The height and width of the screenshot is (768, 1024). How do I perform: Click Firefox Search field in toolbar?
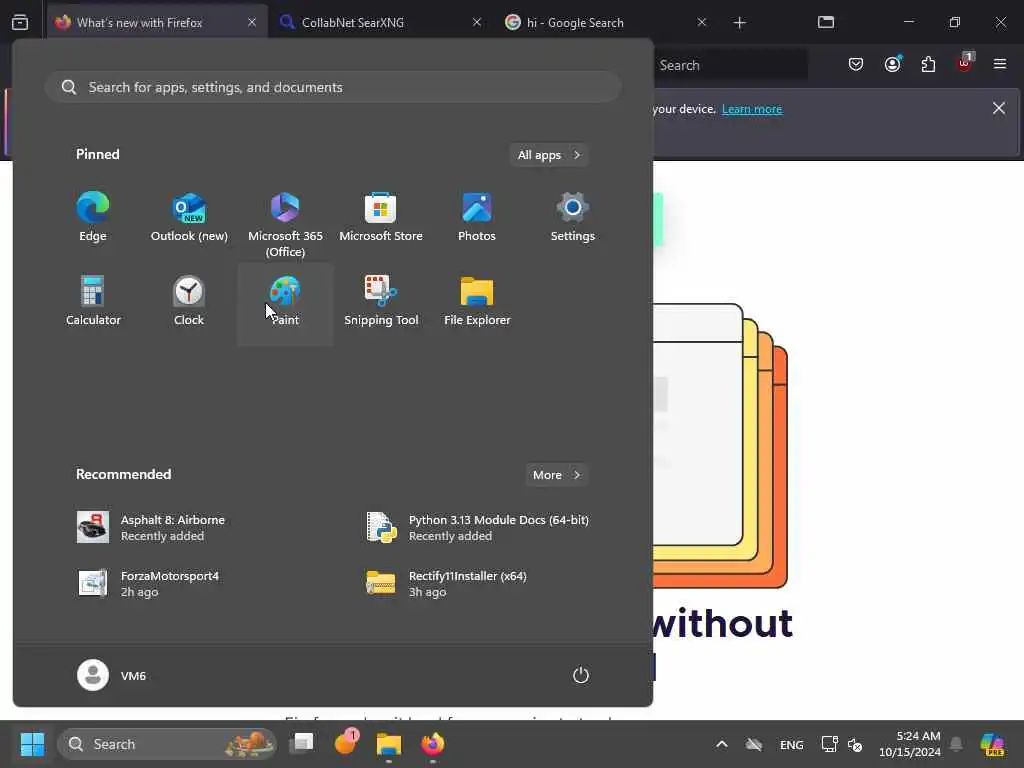(x=730, y=65)
